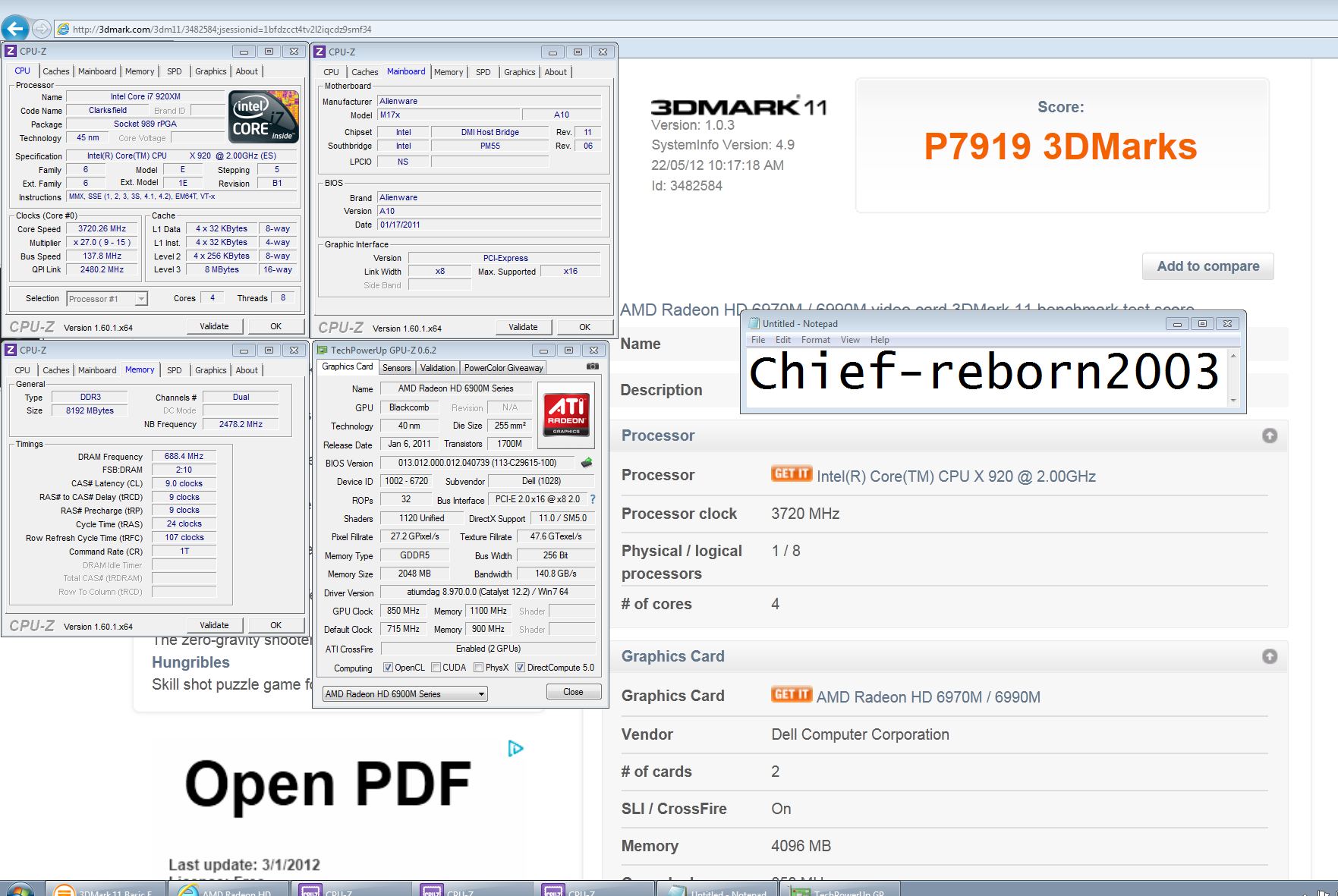Click Close button in GPU-Z

pos(574,692)
